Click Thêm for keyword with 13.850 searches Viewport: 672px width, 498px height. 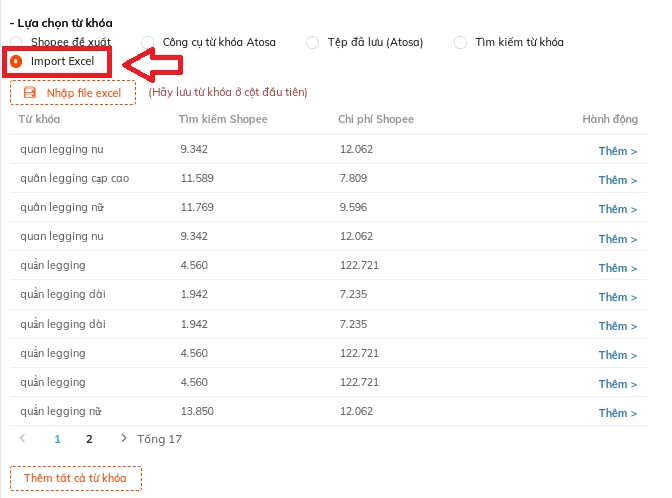coord(617,413)
